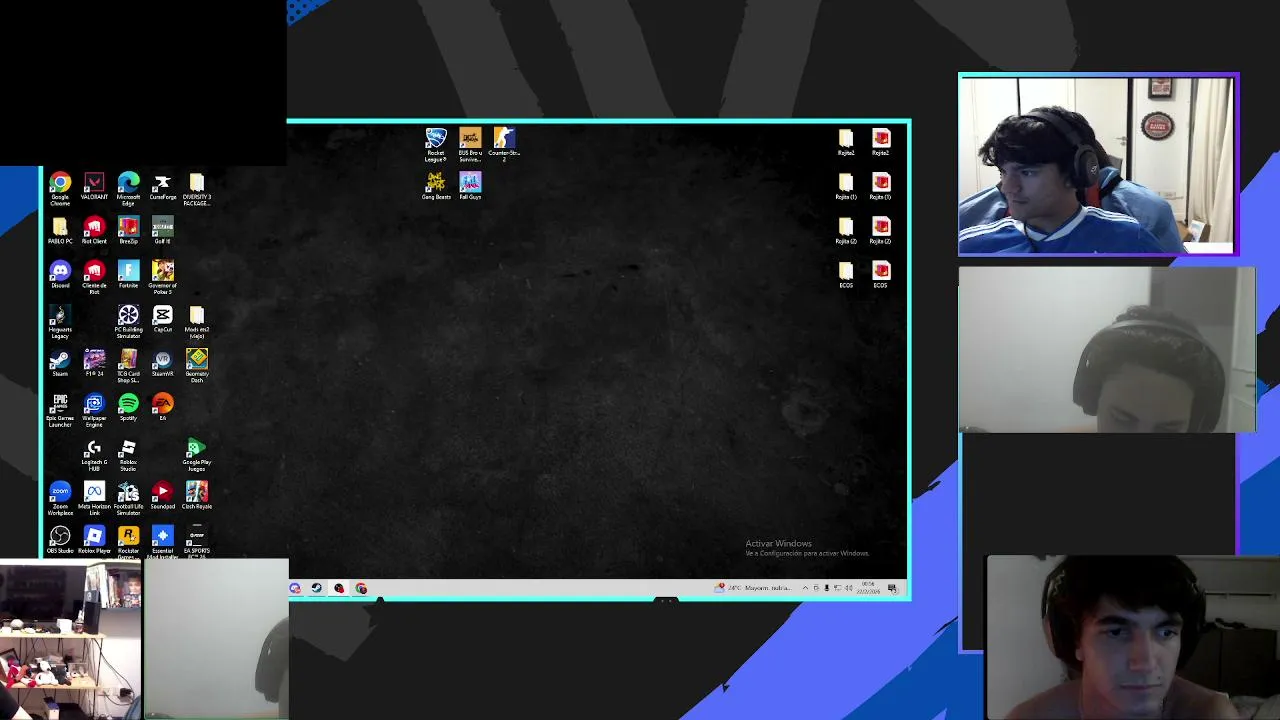Open the SteamVR shortcut
Screen dimensions: 1280x720
pyautogui.click(x=162, y=363)
